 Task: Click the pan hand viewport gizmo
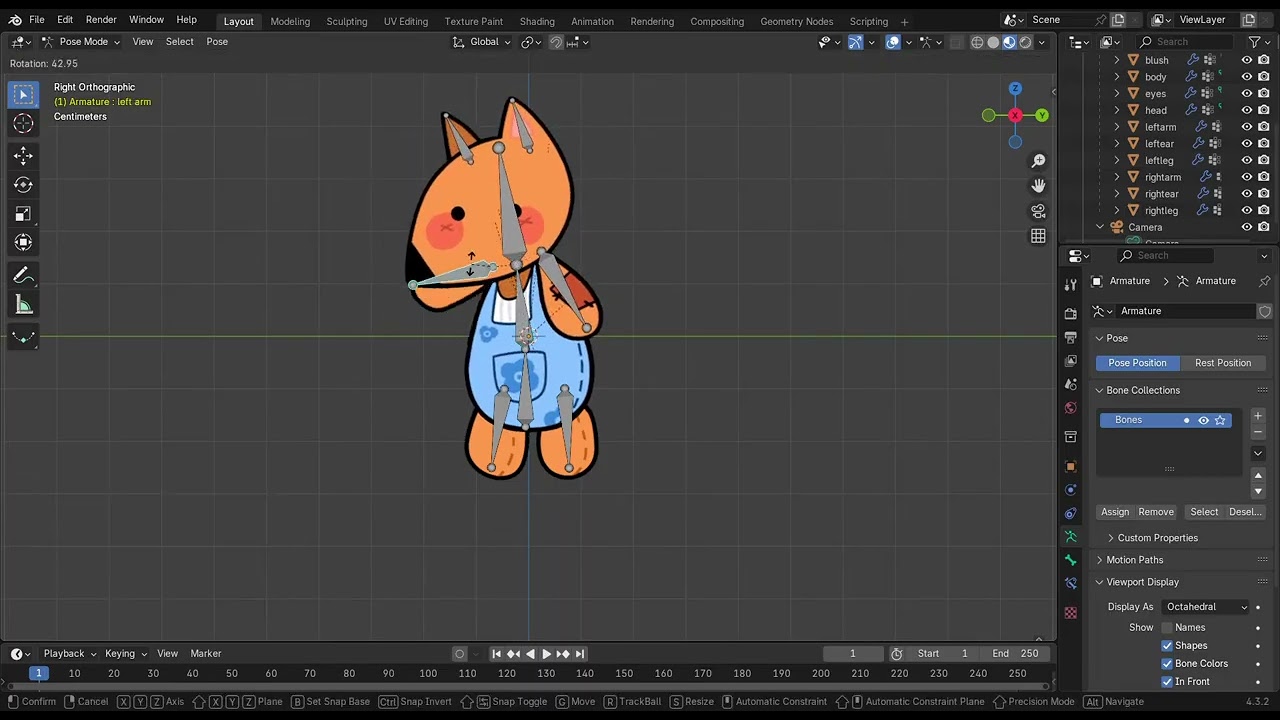[1038, 186]
